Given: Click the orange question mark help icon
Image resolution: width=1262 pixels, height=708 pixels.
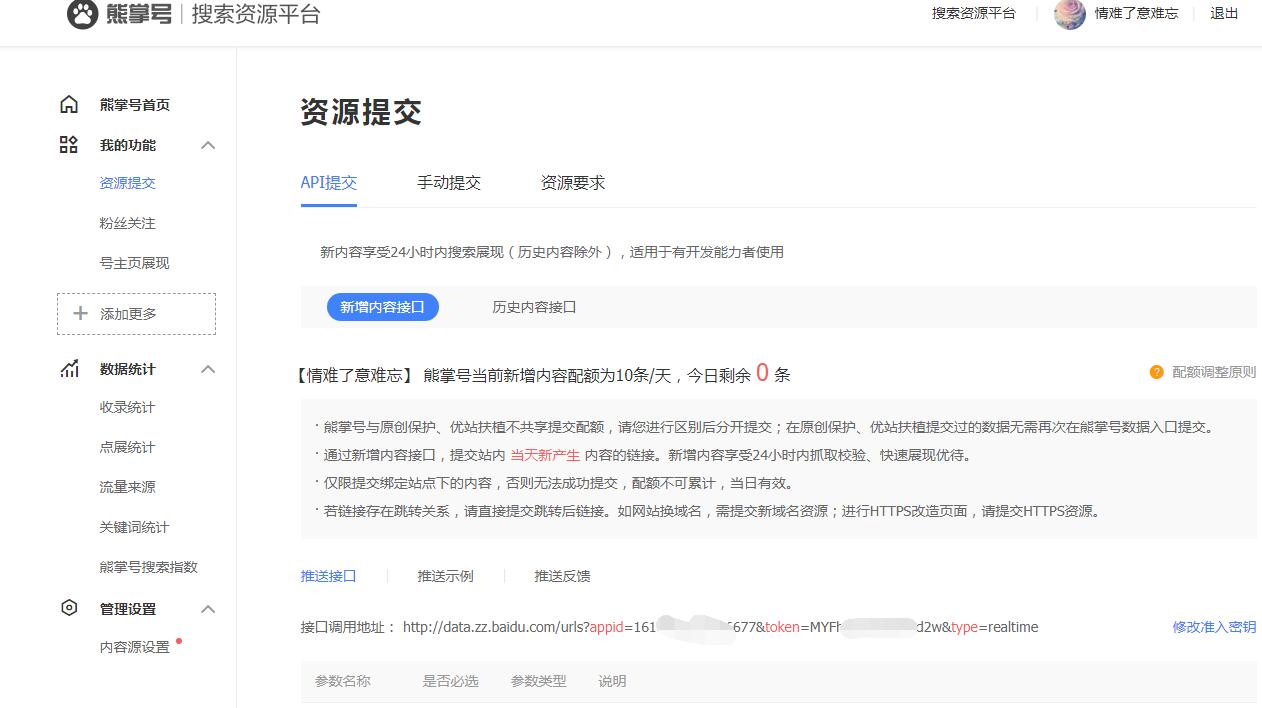Looking at the screenshot, I should point(1156,372).
